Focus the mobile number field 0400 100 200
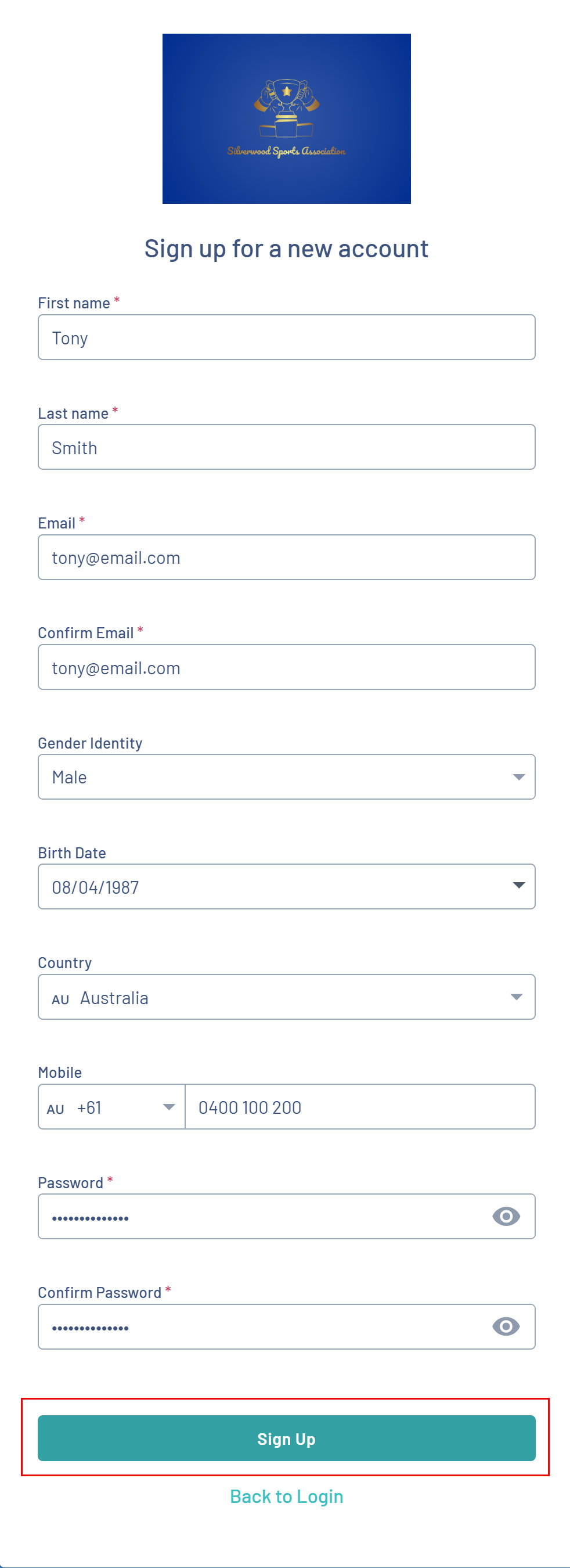 (359, 1107)
